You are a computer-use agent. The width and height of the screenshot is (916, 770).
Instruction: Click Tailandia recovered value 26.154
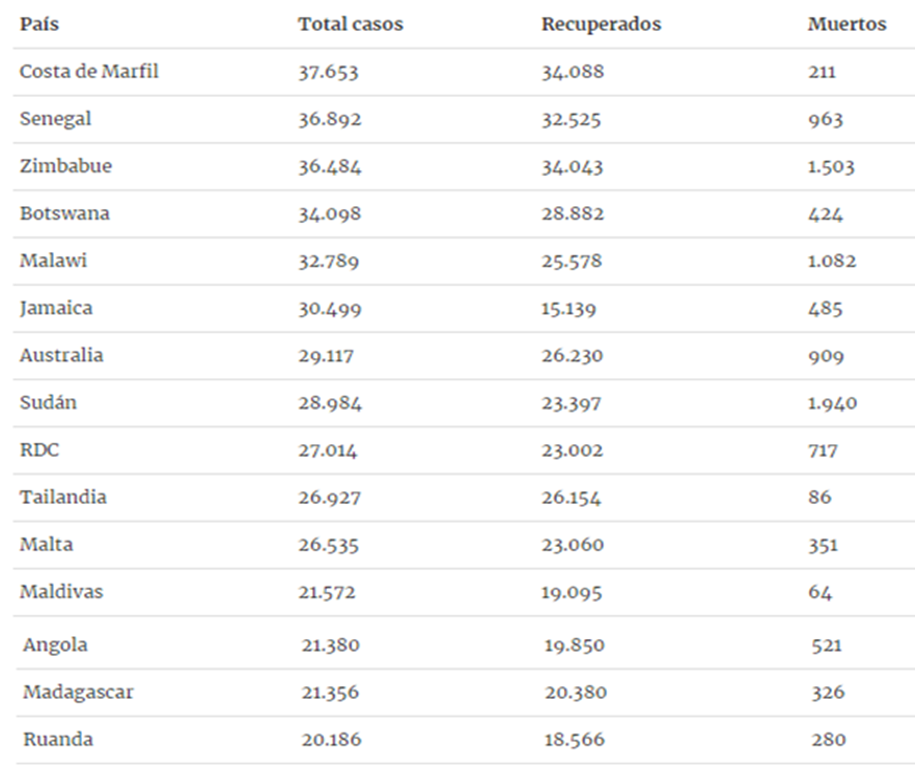pyautogui.click(x=571, y=498)
